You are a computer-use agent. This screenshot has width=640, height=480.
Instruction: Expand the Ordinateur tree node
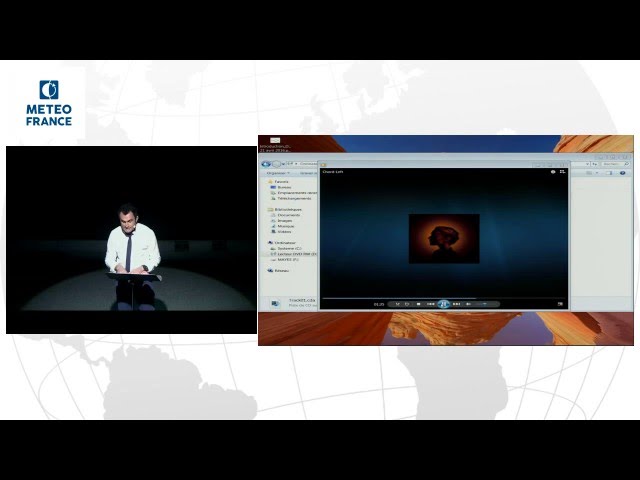pos(269,242)
